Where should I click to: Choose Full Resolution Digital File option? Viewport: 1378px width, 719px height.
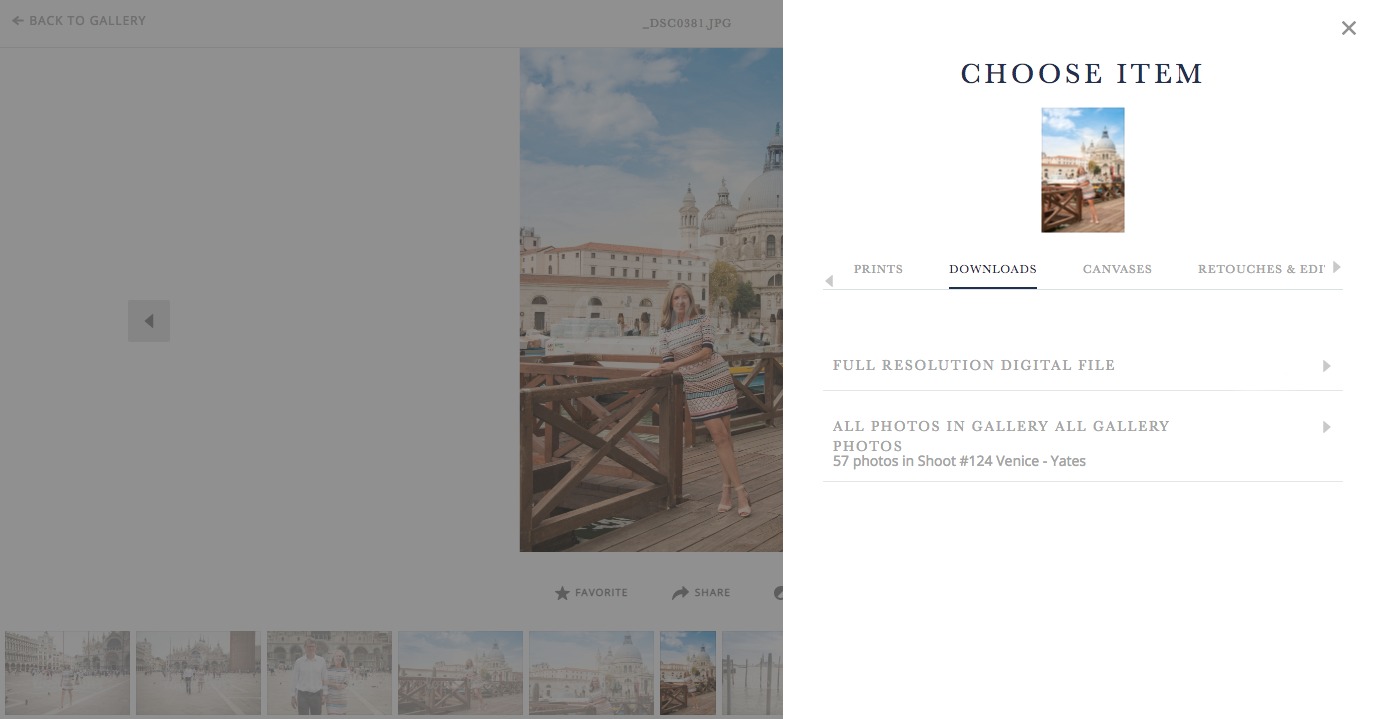pos(1082,366)
